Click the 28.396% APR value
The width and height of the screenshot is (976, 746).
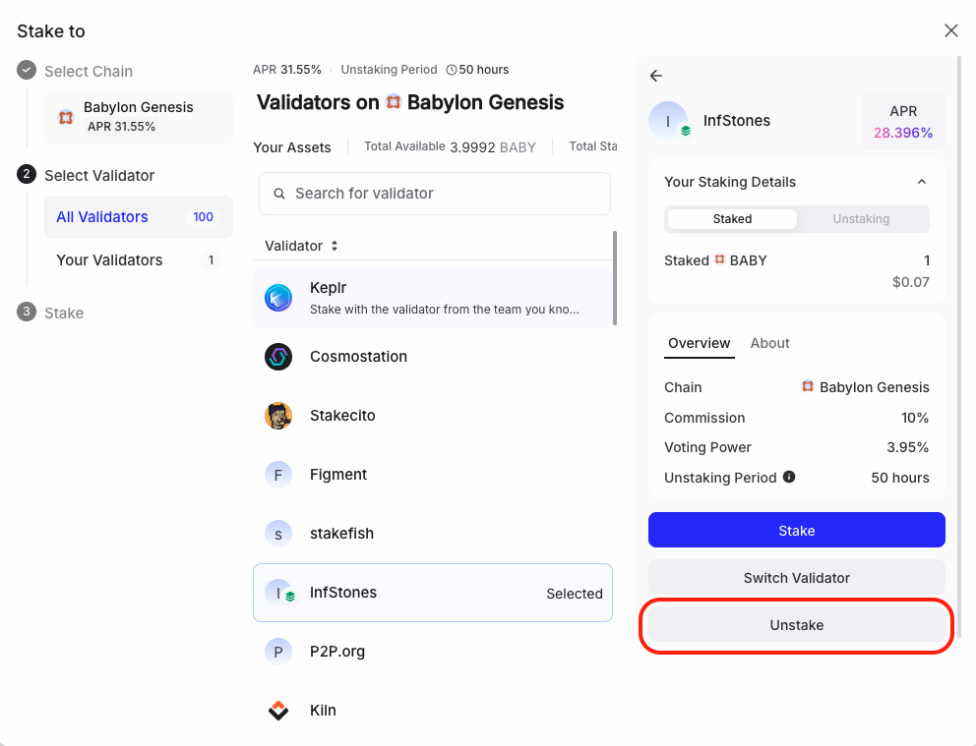tap(903, 133)
